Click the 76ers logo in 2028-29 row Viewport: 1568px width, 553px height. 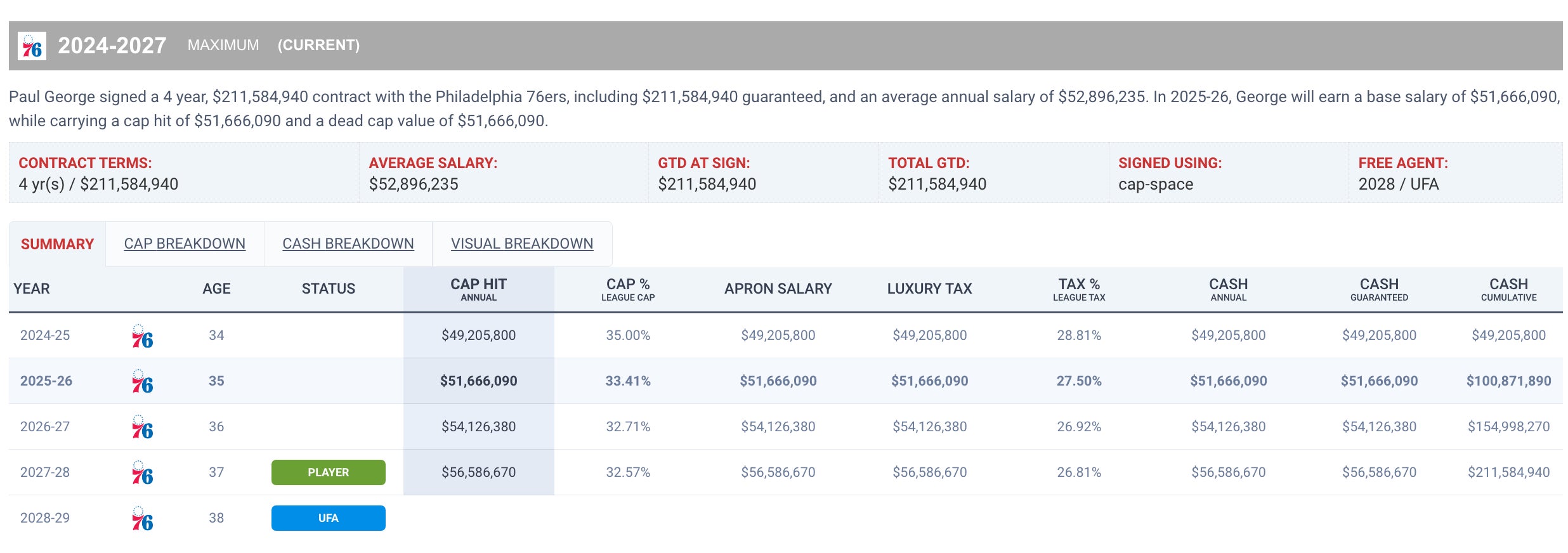pos(142,519)
